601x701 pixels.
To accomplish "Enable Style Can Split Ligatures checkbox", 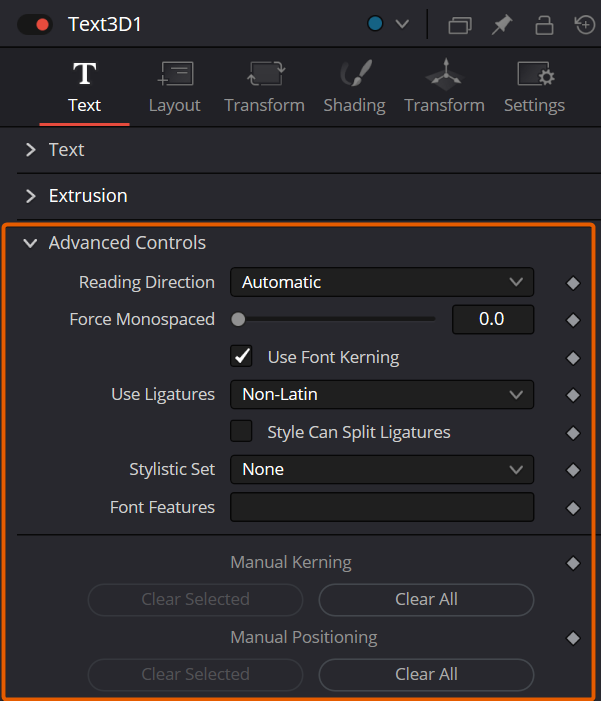I will pyautogui.click(x=241, y=431).
